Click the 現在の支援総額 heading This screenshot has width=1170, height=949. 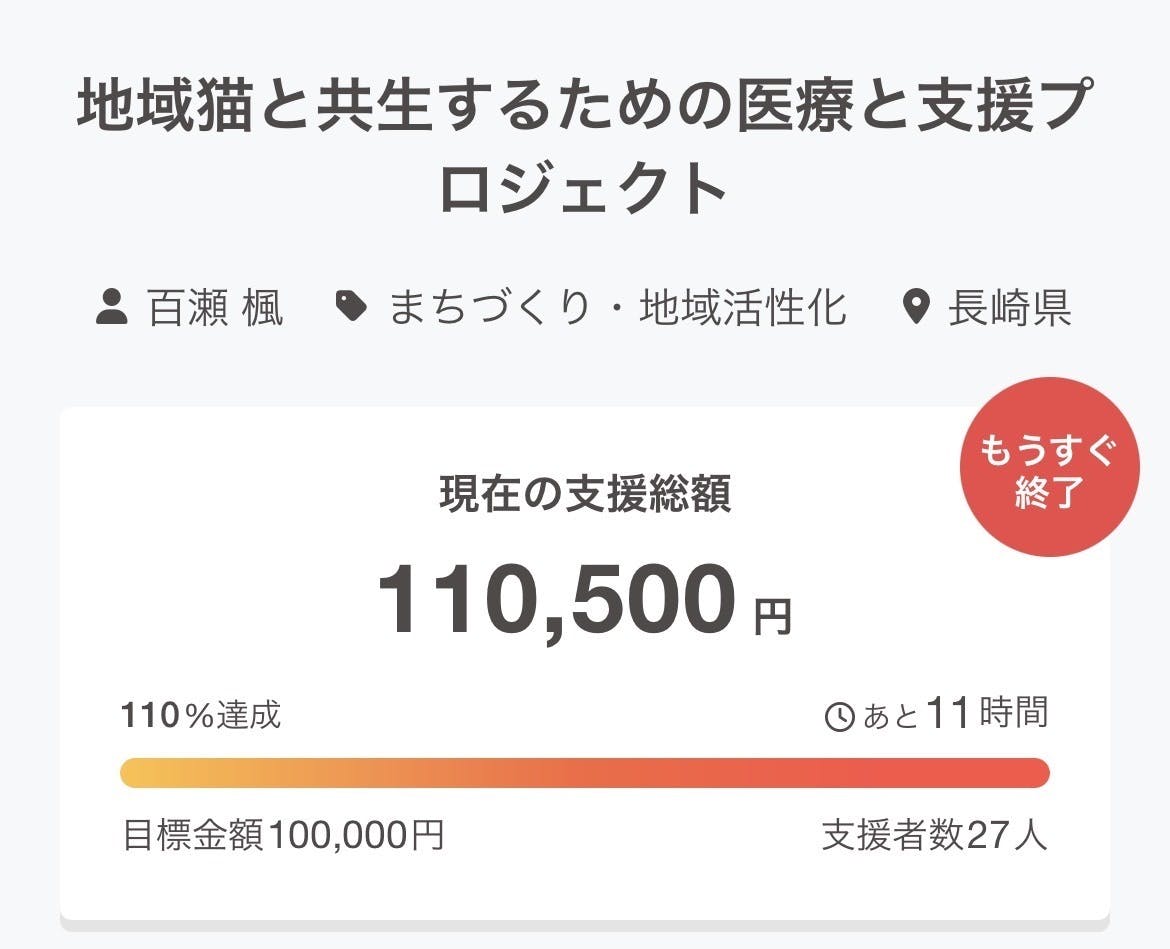coord(585,494)
